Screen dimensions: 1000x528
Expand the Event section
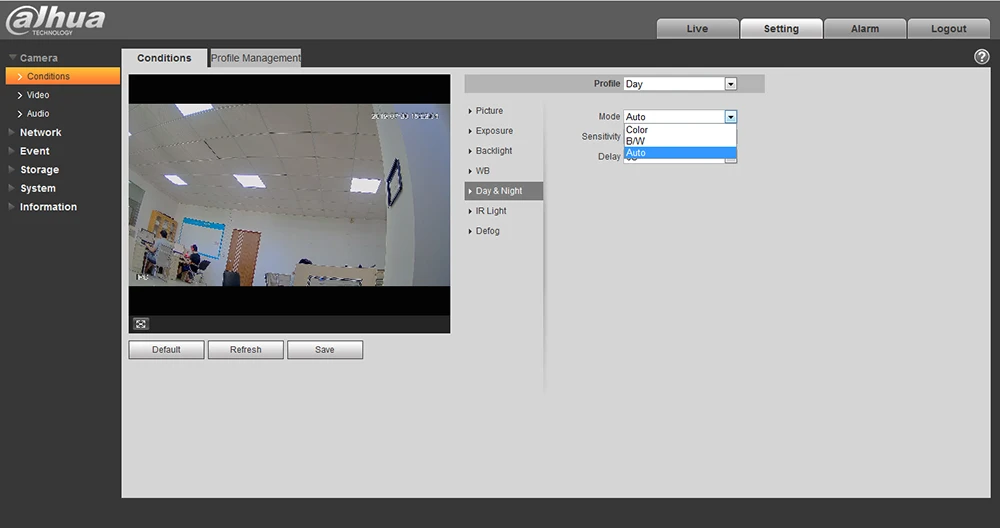34,151
